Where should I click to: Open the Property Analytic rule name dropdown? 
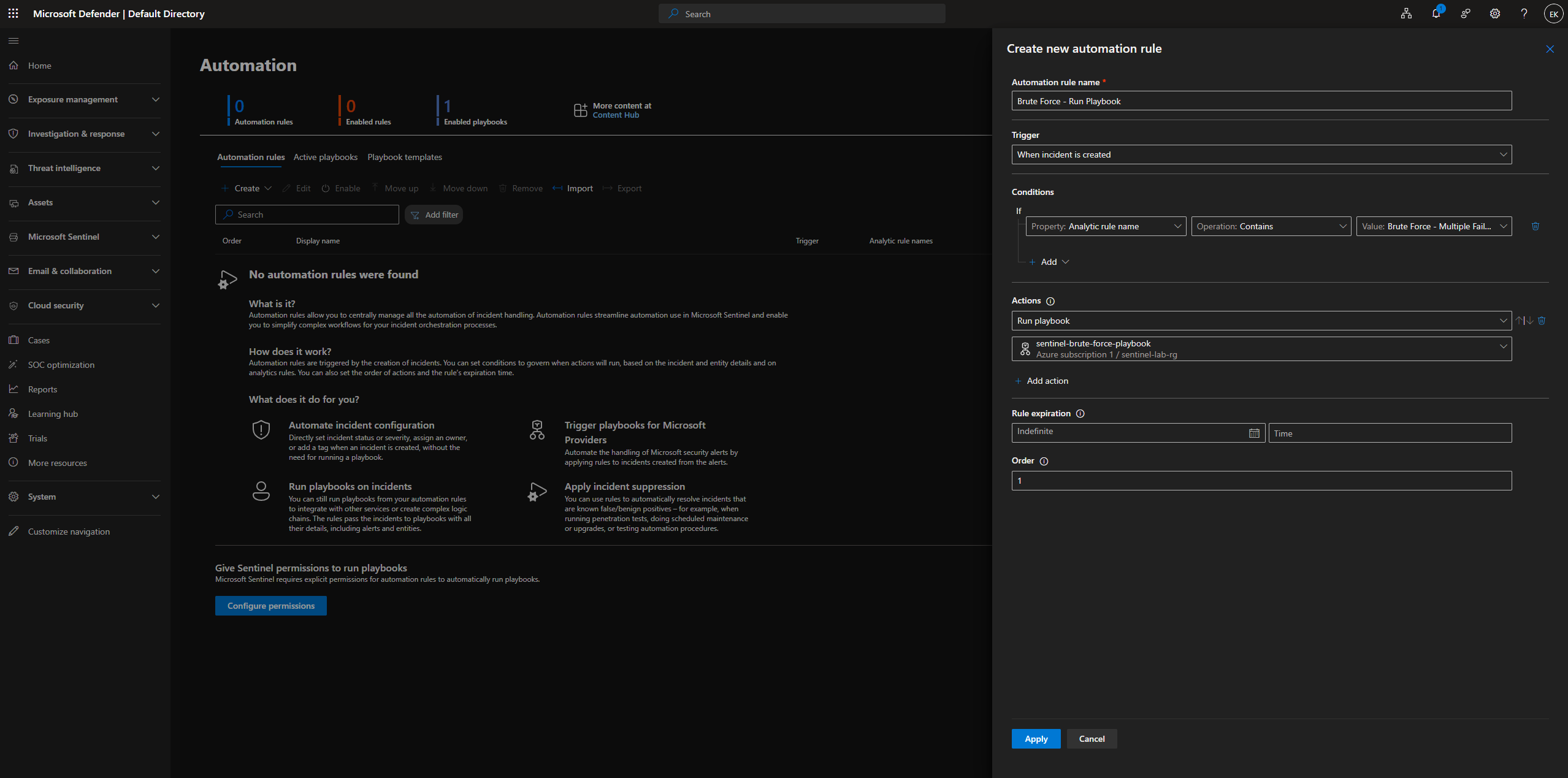coord(1106,226)
